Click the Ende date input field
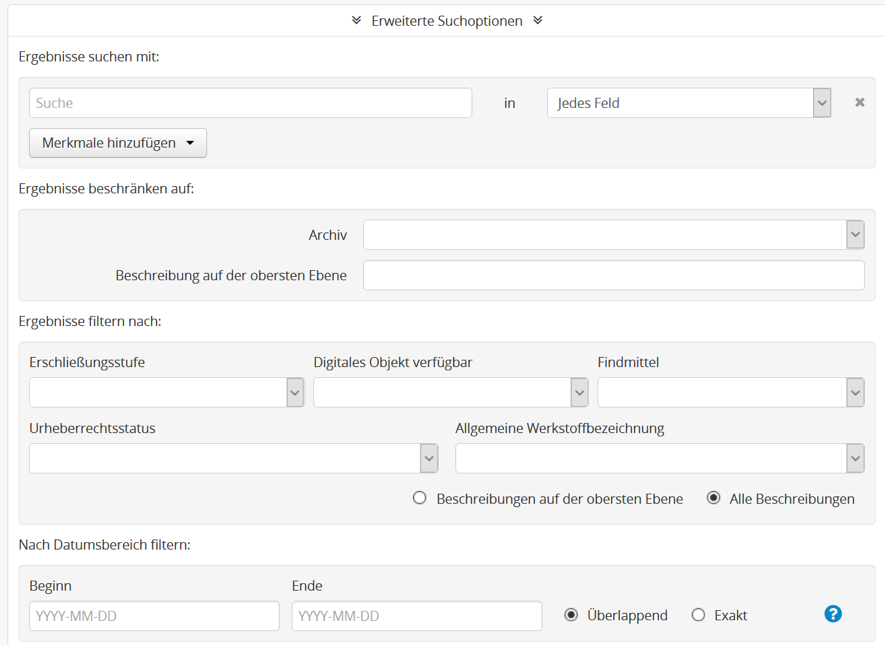This screenshot has height=645, width=885. click(416, 616)
